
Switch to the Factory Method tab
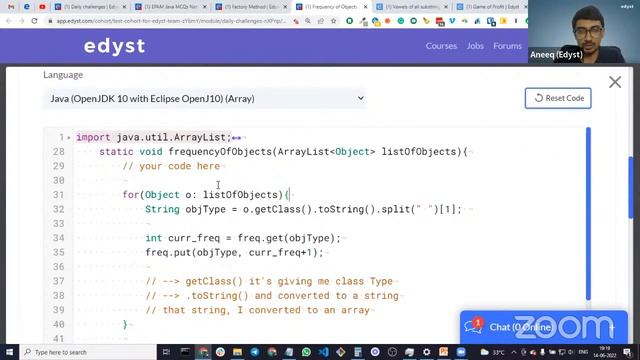251,7
